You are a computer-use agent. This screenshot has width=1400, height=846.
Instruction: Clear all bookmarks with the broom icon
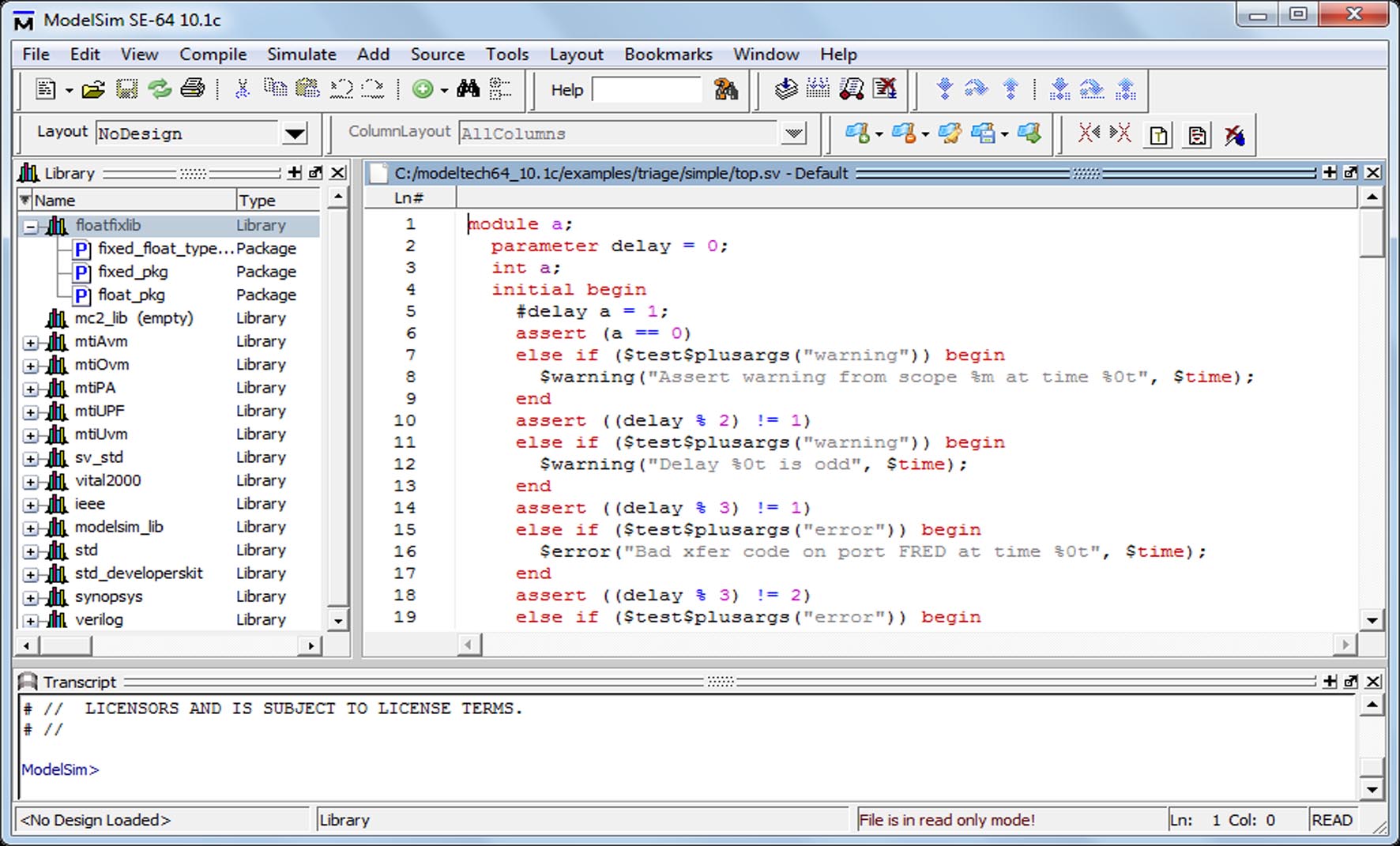point(1234,135)
